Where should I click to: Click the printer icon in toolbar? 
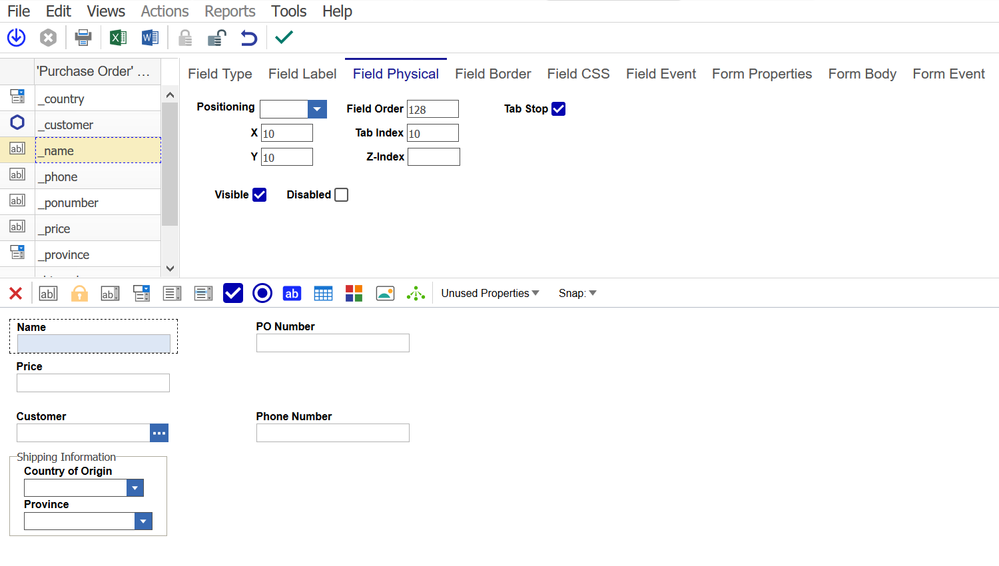pos(83,38)
